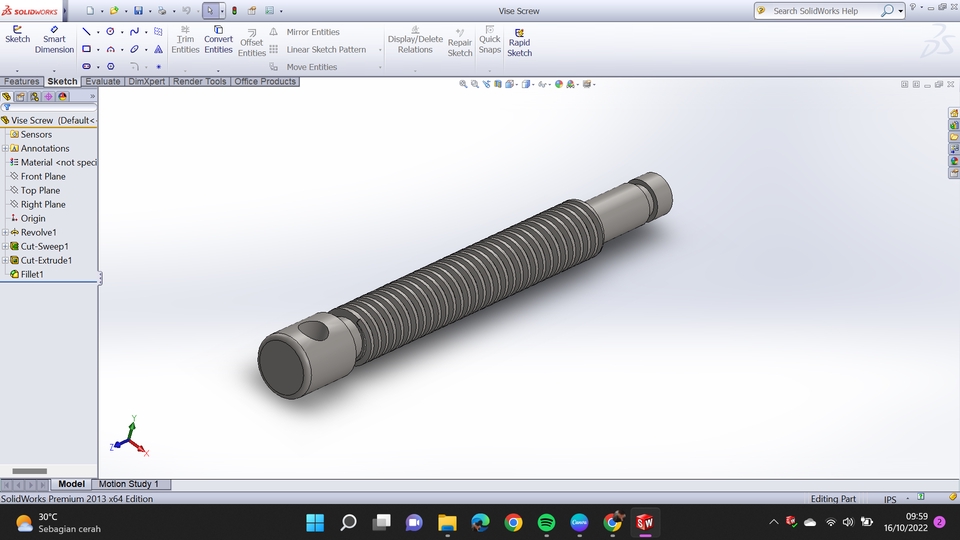This screenshot has height=540, width=960.
Task: Click the Rebuild traffic-light icon
Action: point(234,10)
